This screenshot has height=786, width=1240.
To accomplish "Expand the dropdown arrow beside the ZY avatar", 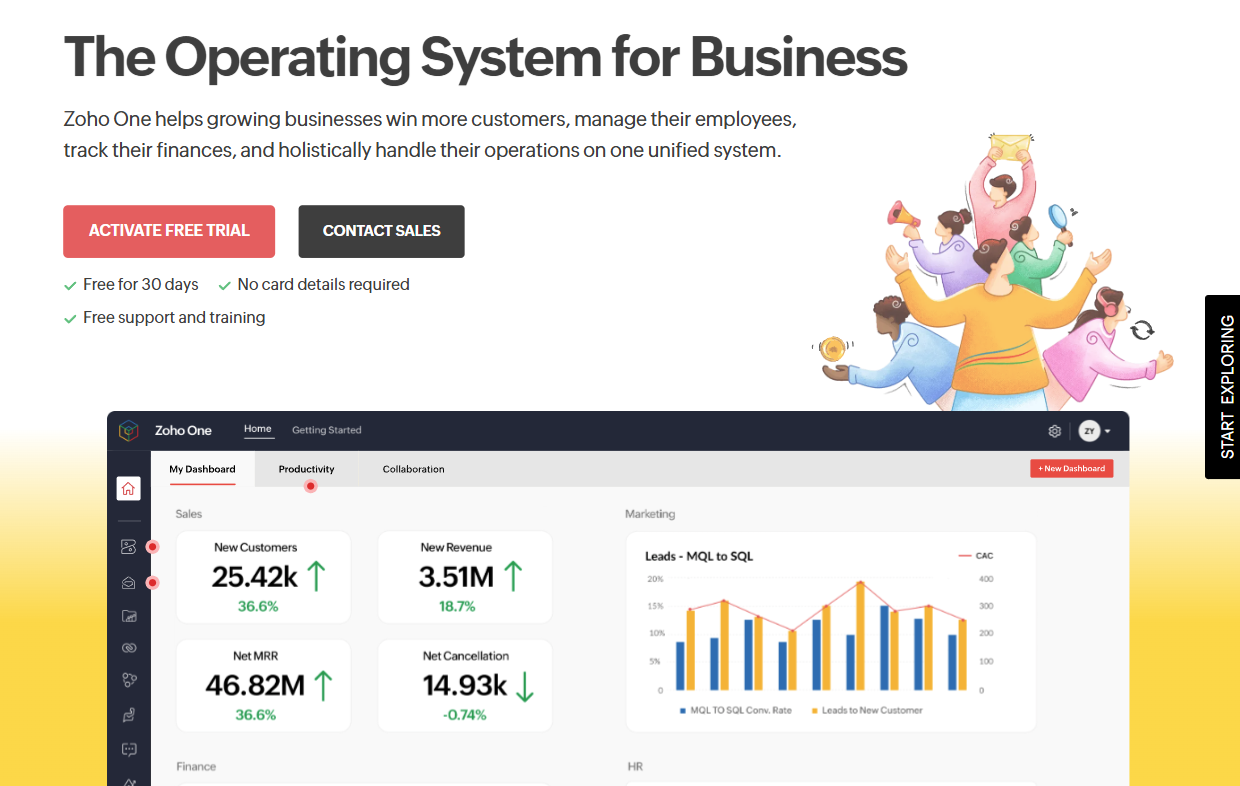I will (x=1107, y=432).
